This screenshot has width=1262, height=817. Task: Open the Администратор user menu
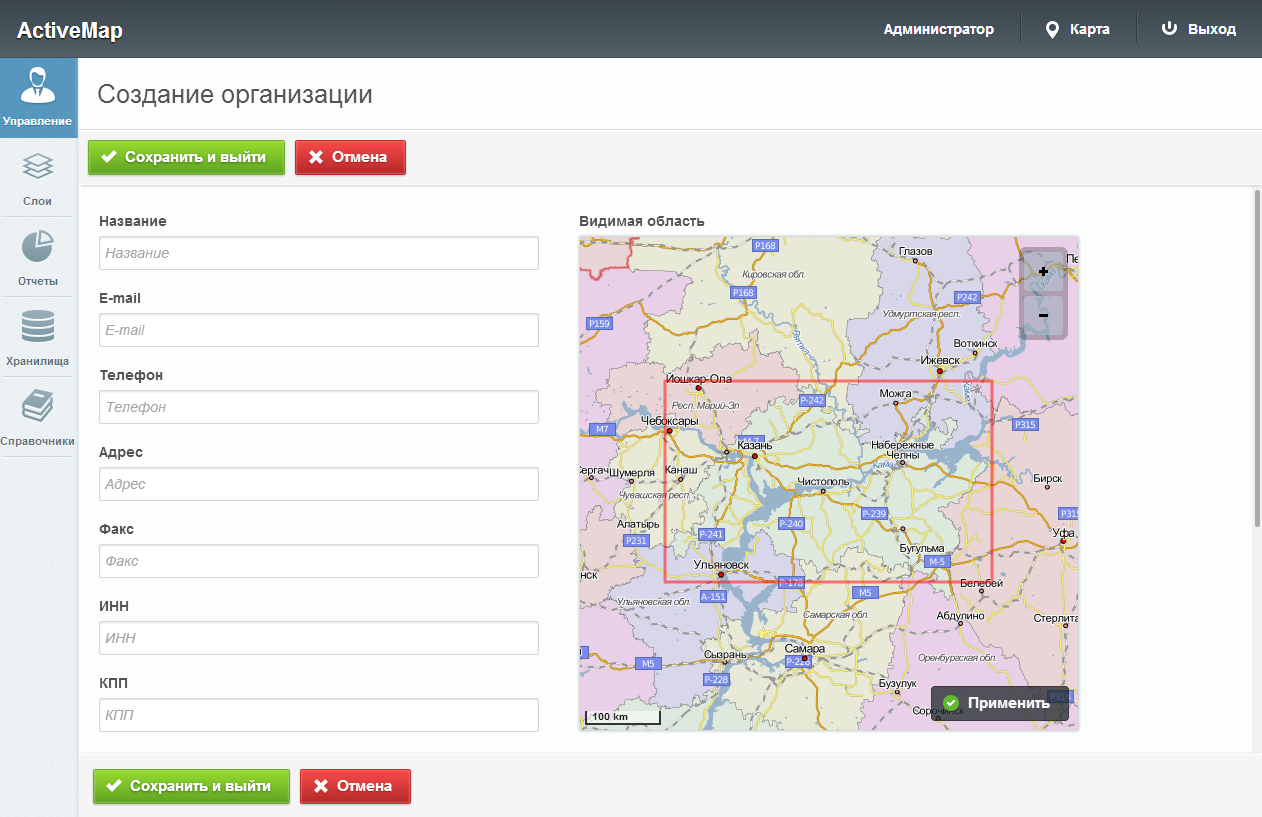click(x=938, y=29)
